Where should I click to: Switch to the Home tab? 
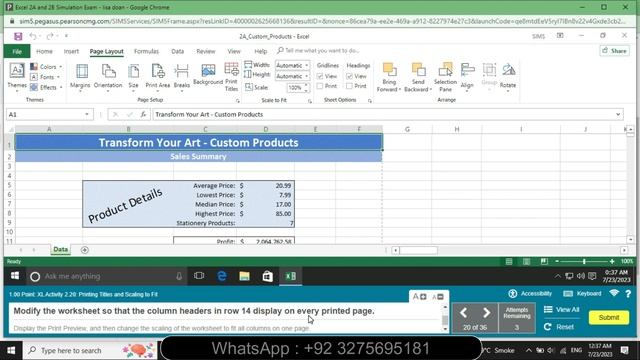(44, 51)
